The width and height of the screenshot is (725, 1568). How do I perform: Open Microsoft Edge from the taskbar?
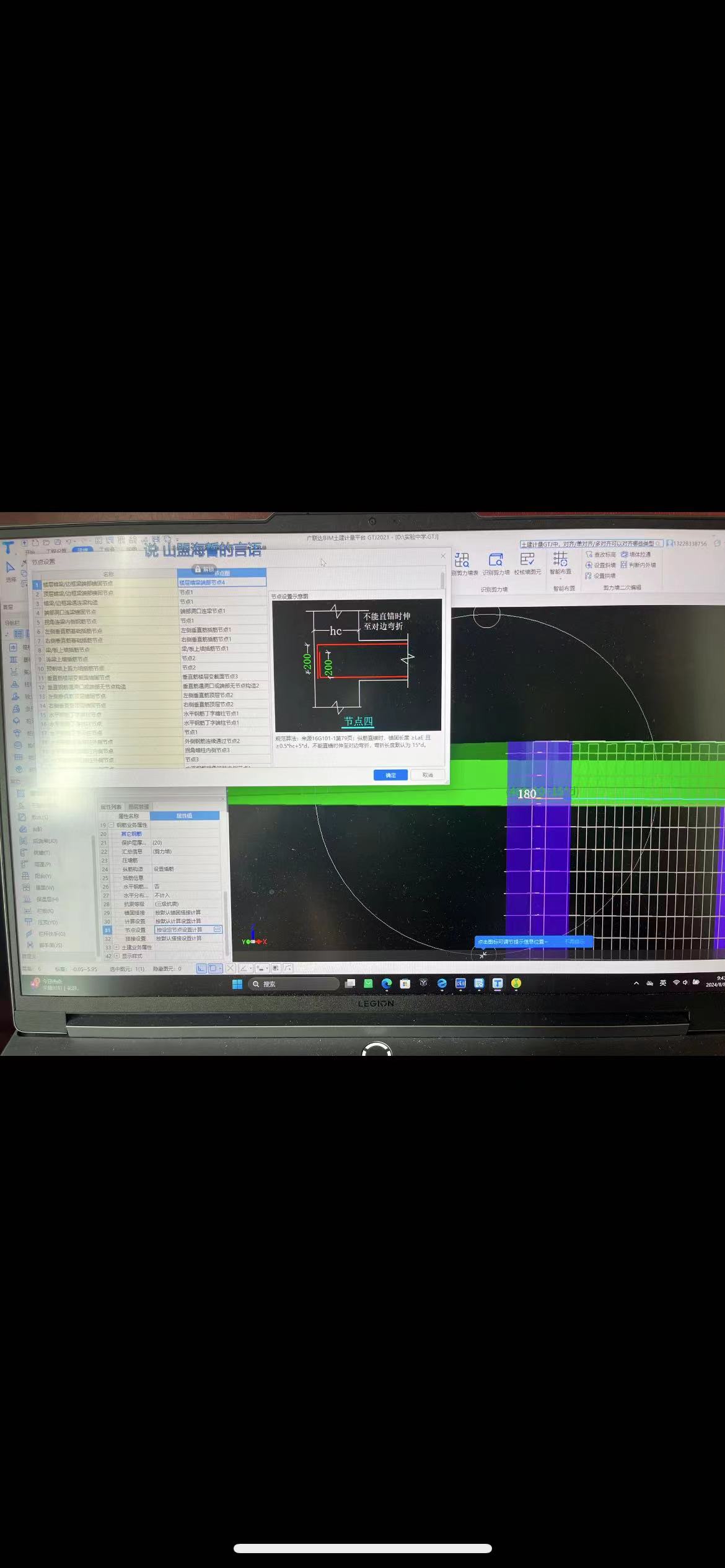point(387,983)
